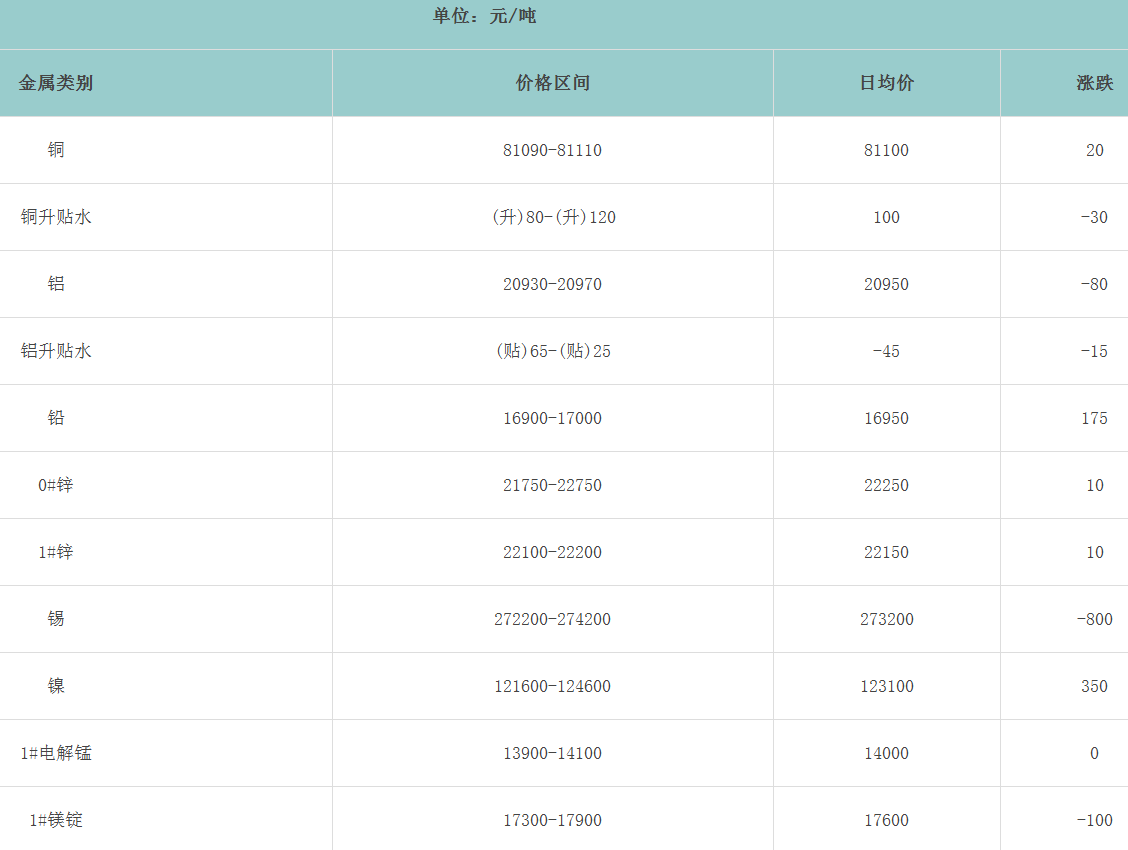The height and width of the screenshot is (850, 1128).
Task: Click the lead change value 175
Action: pos(1094,418)
